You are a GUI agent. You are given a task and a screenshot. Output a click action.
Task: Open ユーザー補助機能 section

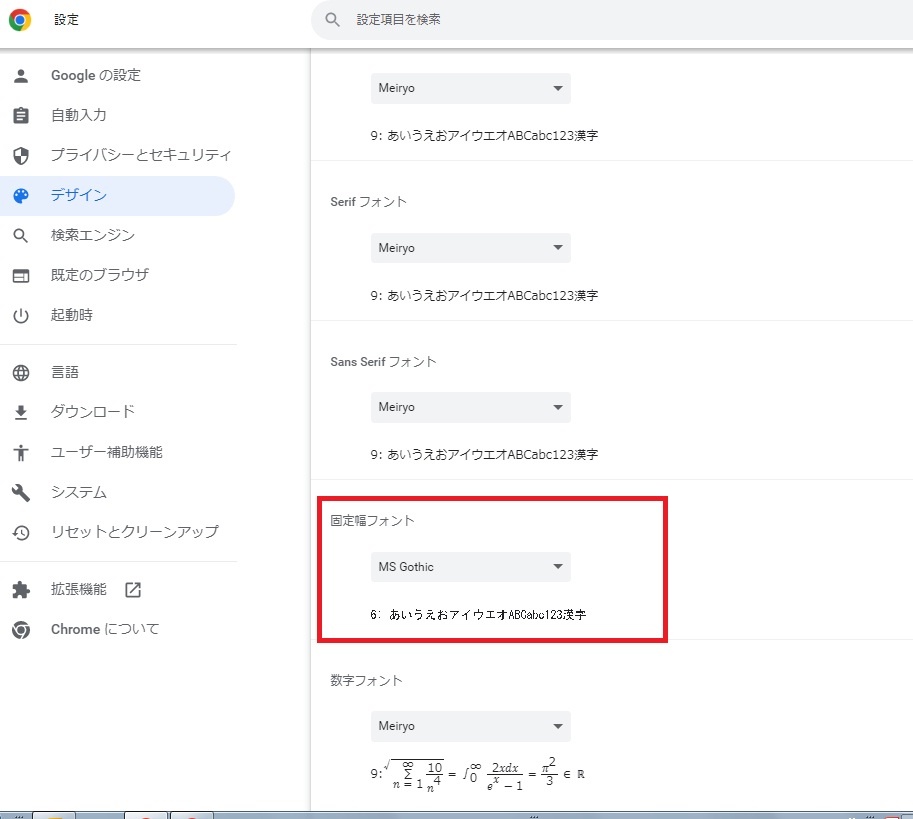tap(107, 452)
